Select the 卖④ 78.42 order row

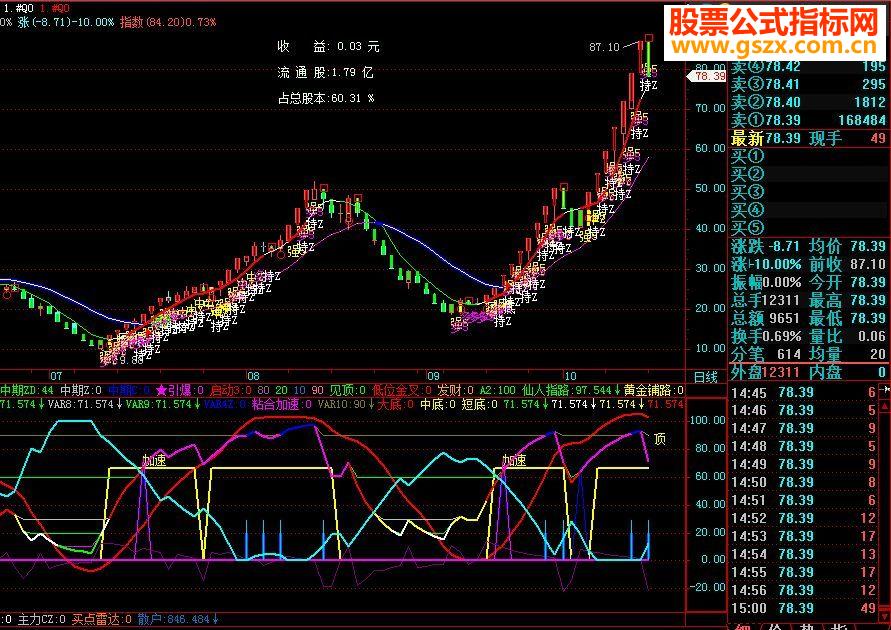point(808,67)
